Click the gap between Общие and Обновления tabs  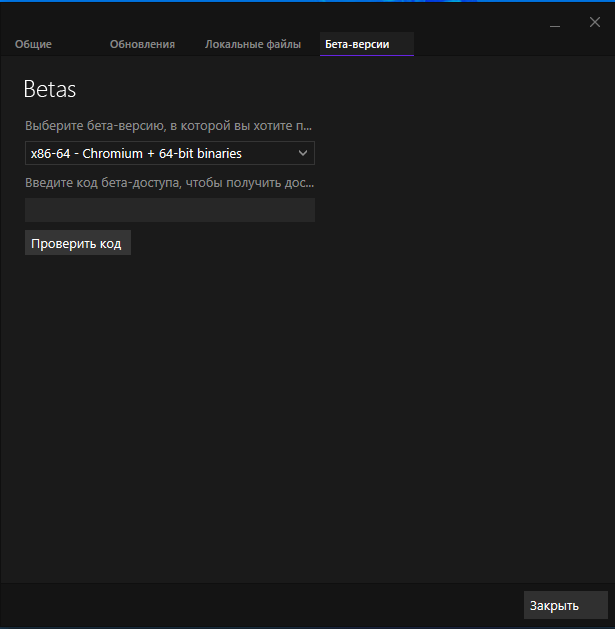click(82, 44)
